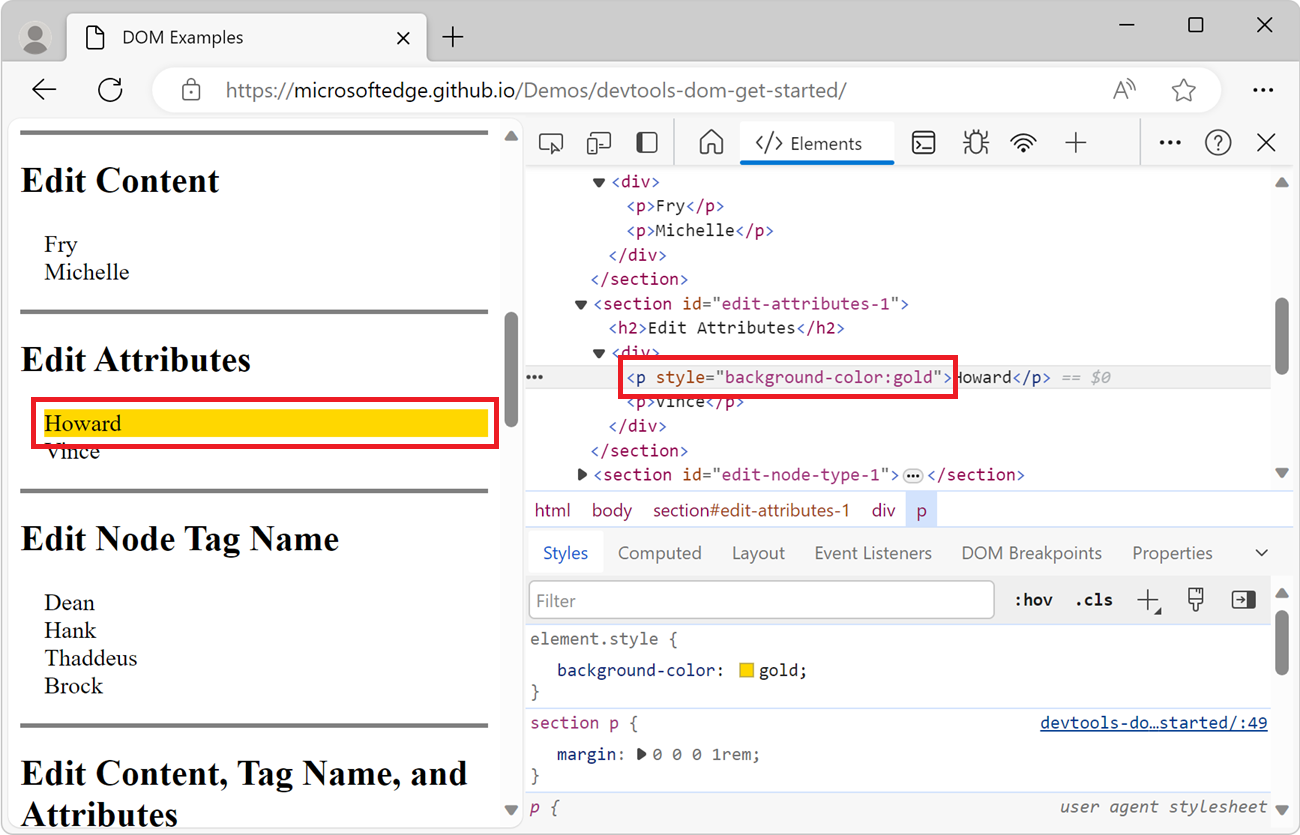Open the devtools-do…started/:49 stylesheet link
Image resolution: width=1300 pixels, height=835 pixels.
click(x=1152, y=722)
